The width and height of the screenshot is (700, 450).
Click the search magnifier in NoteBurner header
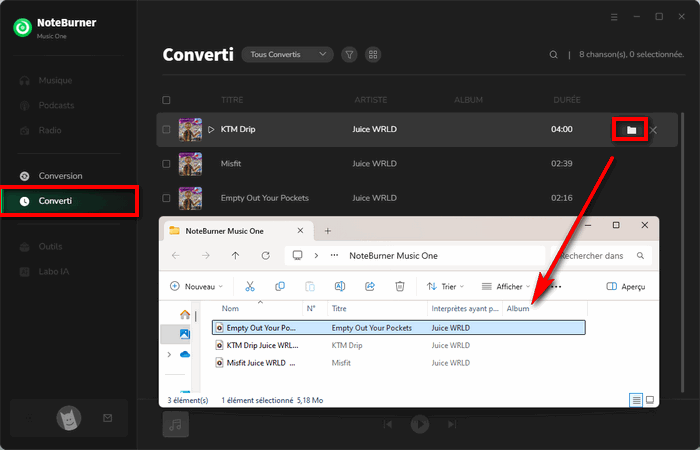click(554, 54)
